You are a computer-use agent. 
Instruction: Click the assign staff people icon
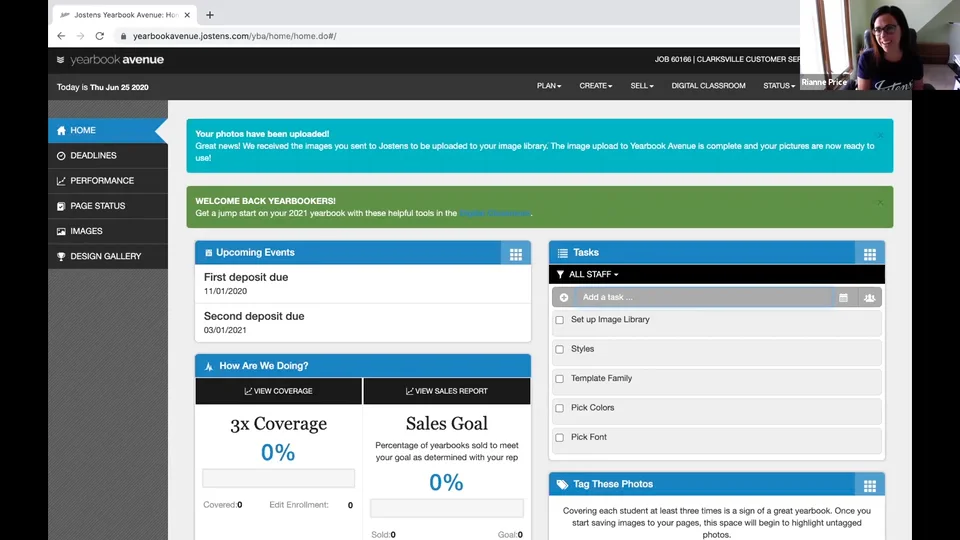[x=869, y=298]
